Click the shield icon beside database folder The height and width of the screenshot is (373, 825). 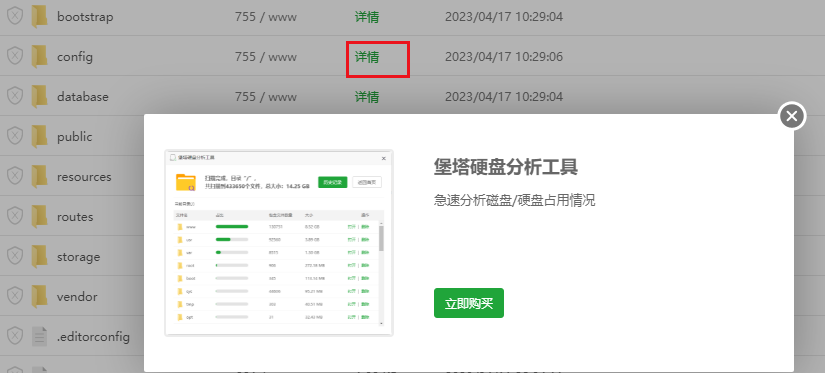pyautogui.click(x=15, y=96)
